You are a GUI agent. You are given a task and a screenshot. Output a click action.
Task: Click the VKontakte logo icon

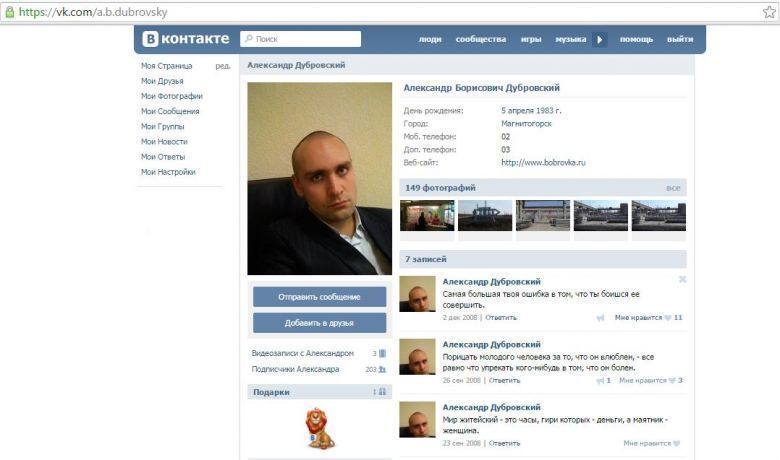coord(150,39)
